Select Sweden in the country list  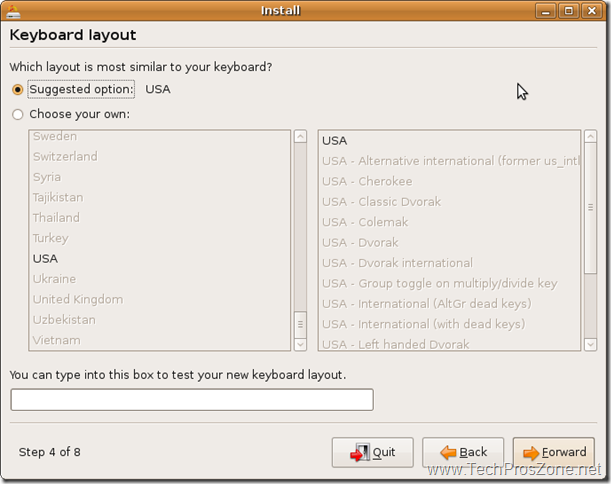pyautogui.click(x=159, y=136)
